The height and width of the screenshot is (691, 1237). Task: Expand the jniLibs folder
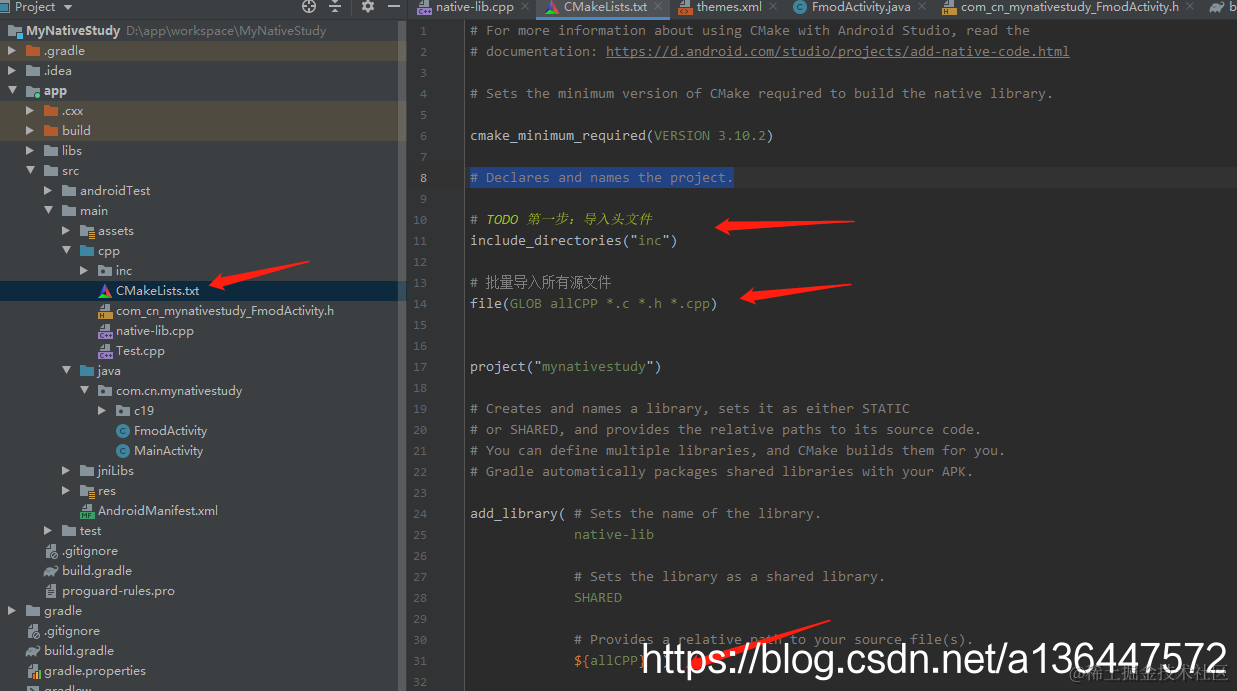pos(66,471)
